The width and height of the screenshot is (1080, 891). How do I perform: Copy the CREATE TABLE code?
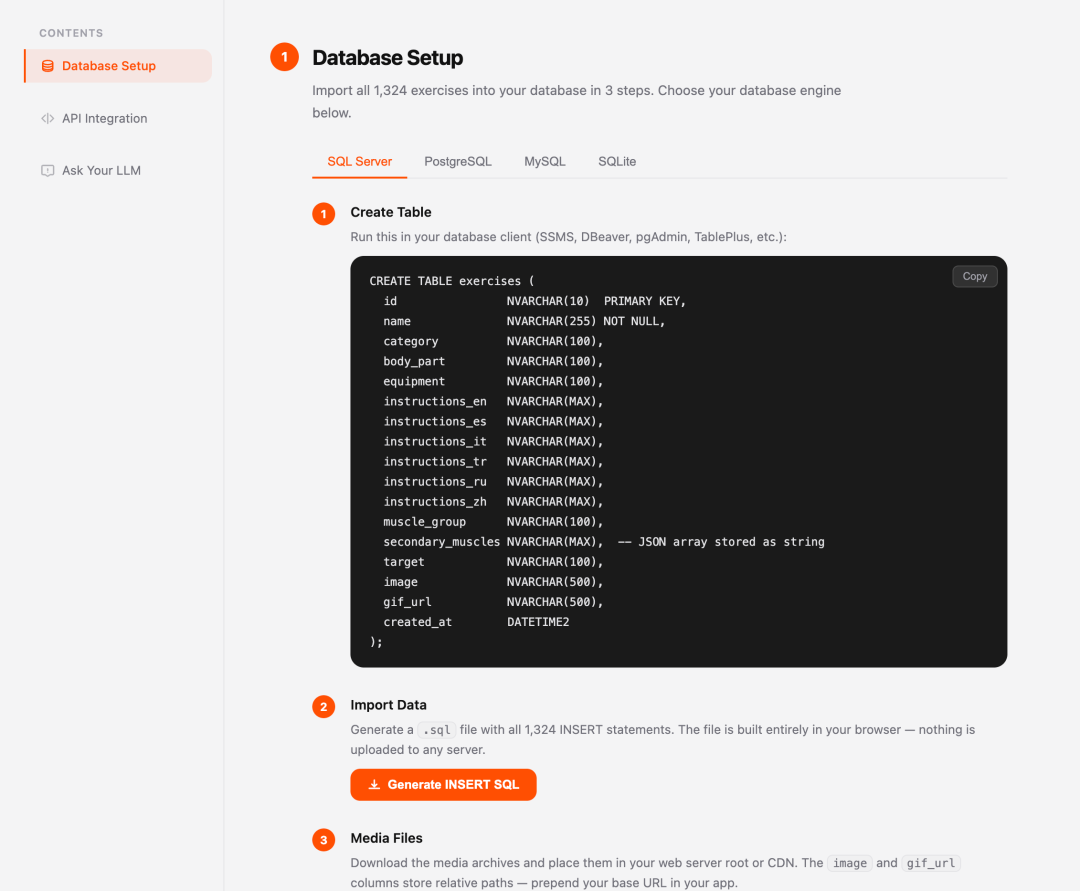(x=975, y=276)
